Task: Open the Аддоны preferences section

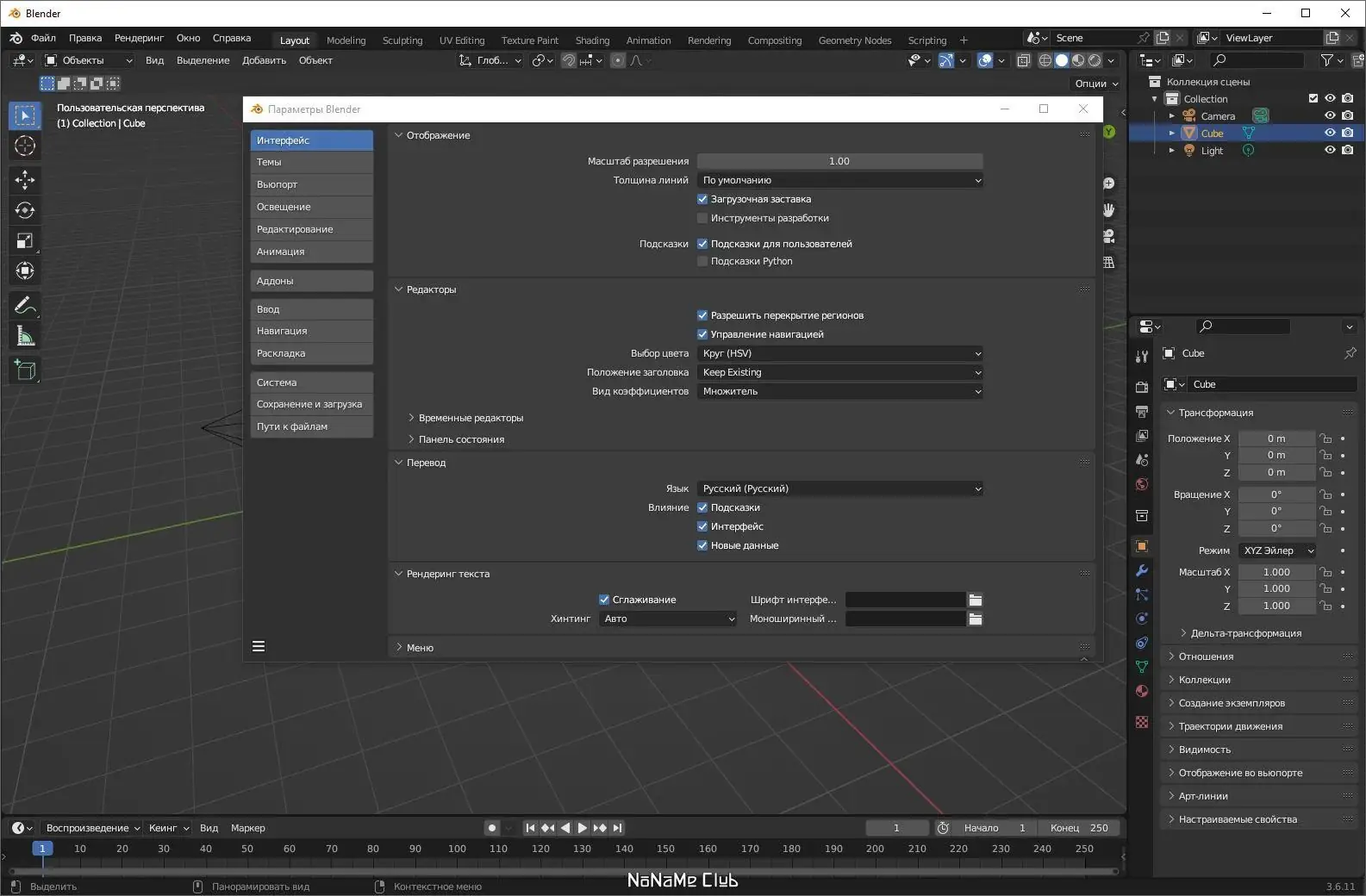Action: pos(312,281)
